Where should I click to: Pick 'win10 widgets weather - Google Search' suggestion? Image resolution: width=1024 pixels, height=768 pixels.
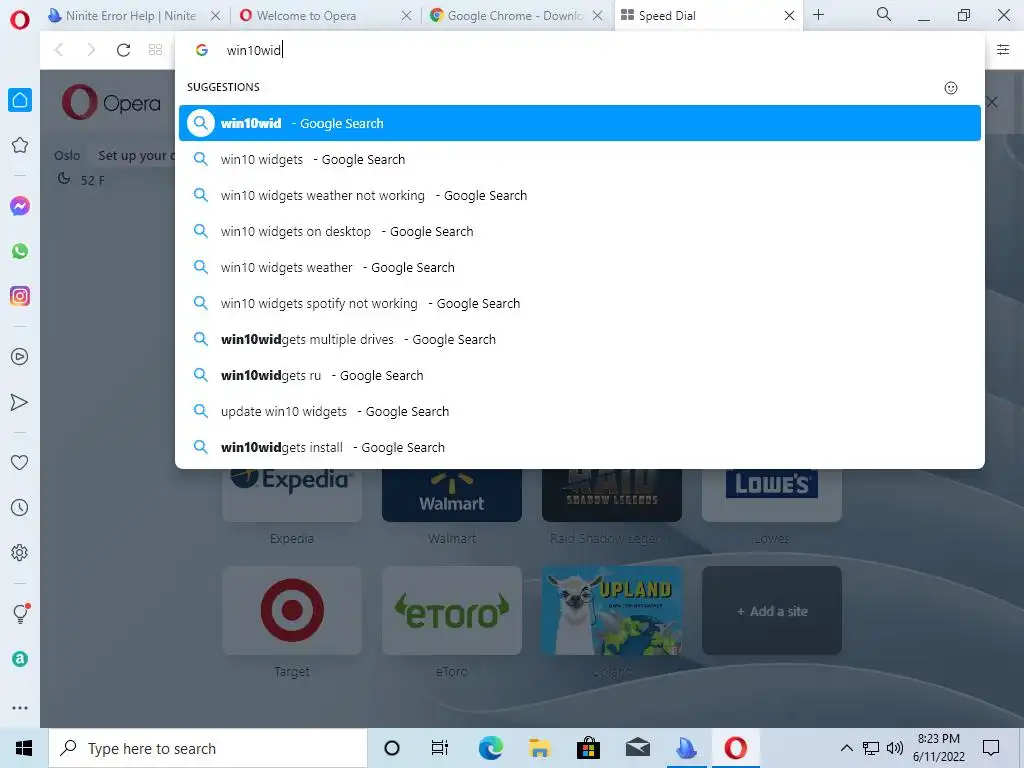[x=580, y=267]
